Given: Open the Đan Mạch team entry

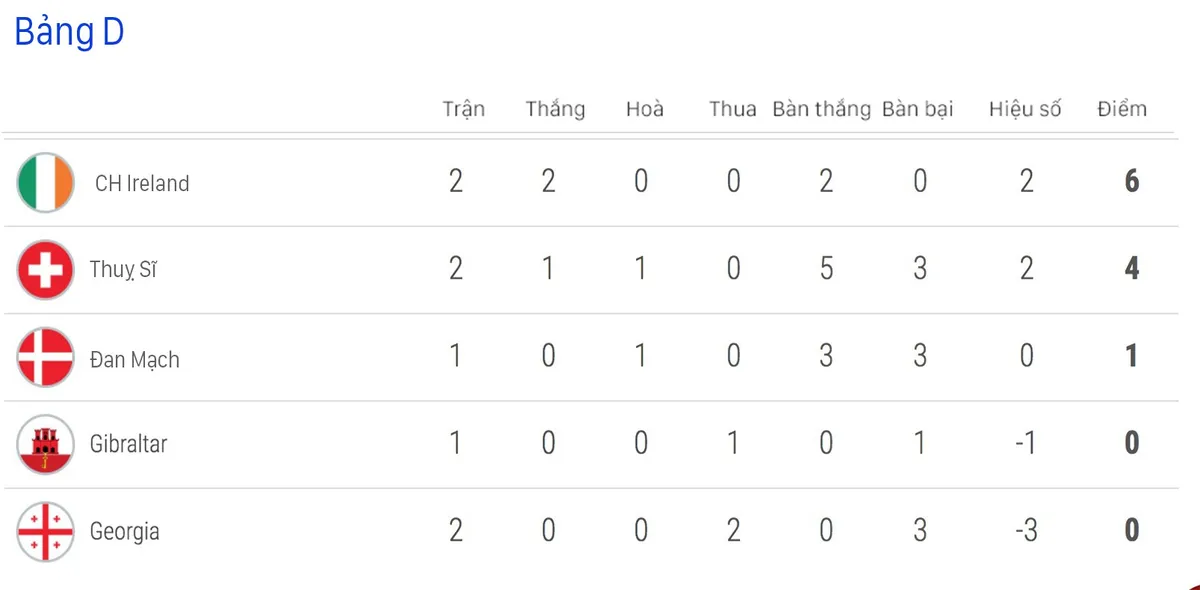Looking at the screenshot, I should (135, 359).
